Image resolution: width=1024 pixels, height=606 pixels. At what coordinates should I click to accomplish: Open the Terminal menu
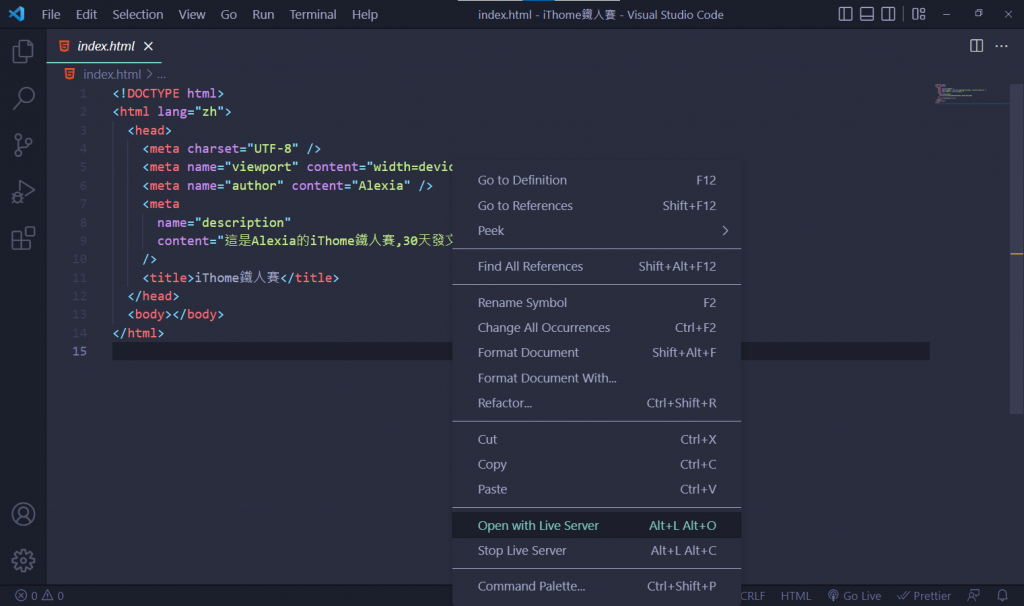(313, 14)
